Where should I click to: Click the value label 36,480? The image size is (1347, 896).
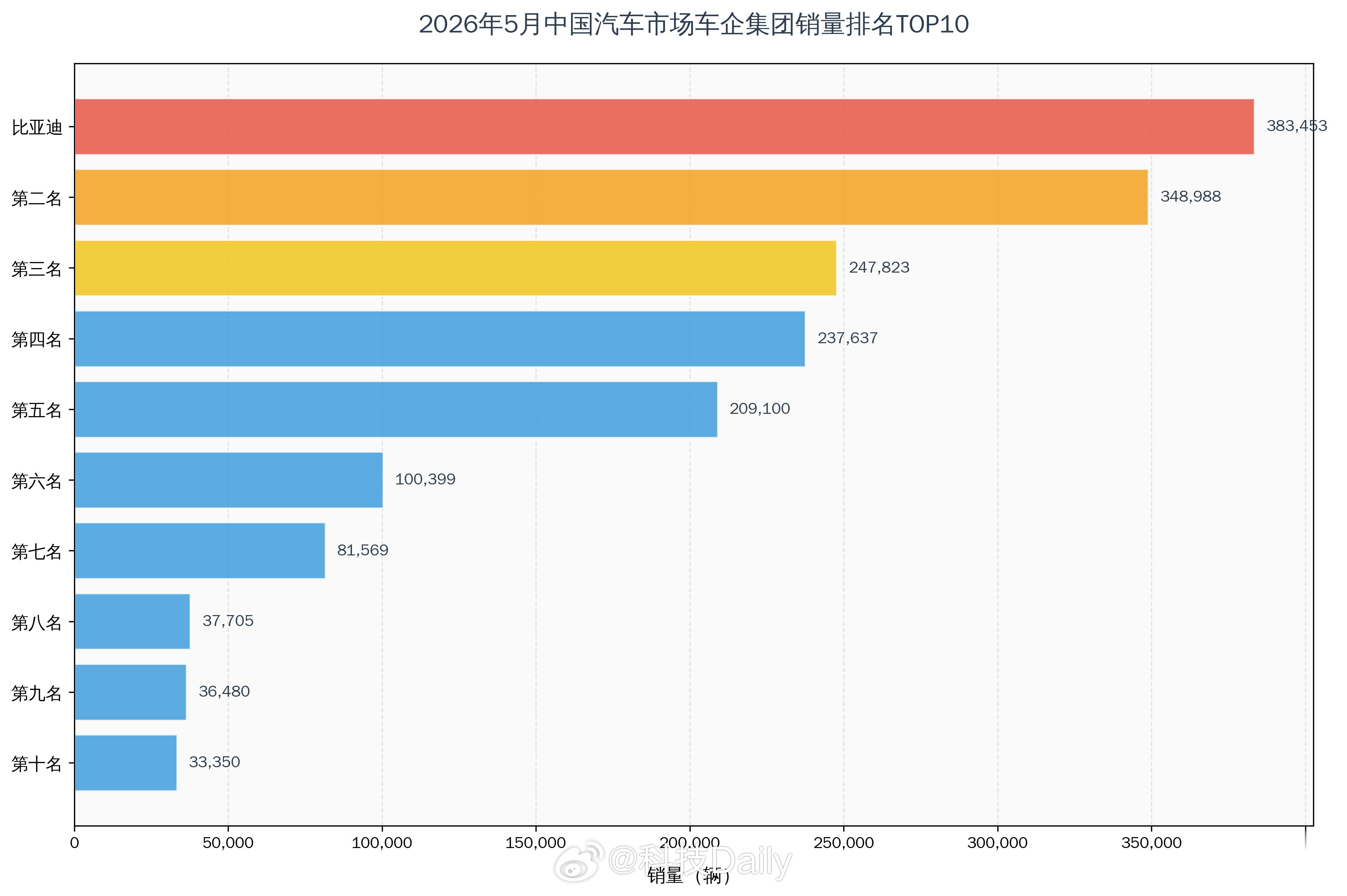click(x=224, y=691)
